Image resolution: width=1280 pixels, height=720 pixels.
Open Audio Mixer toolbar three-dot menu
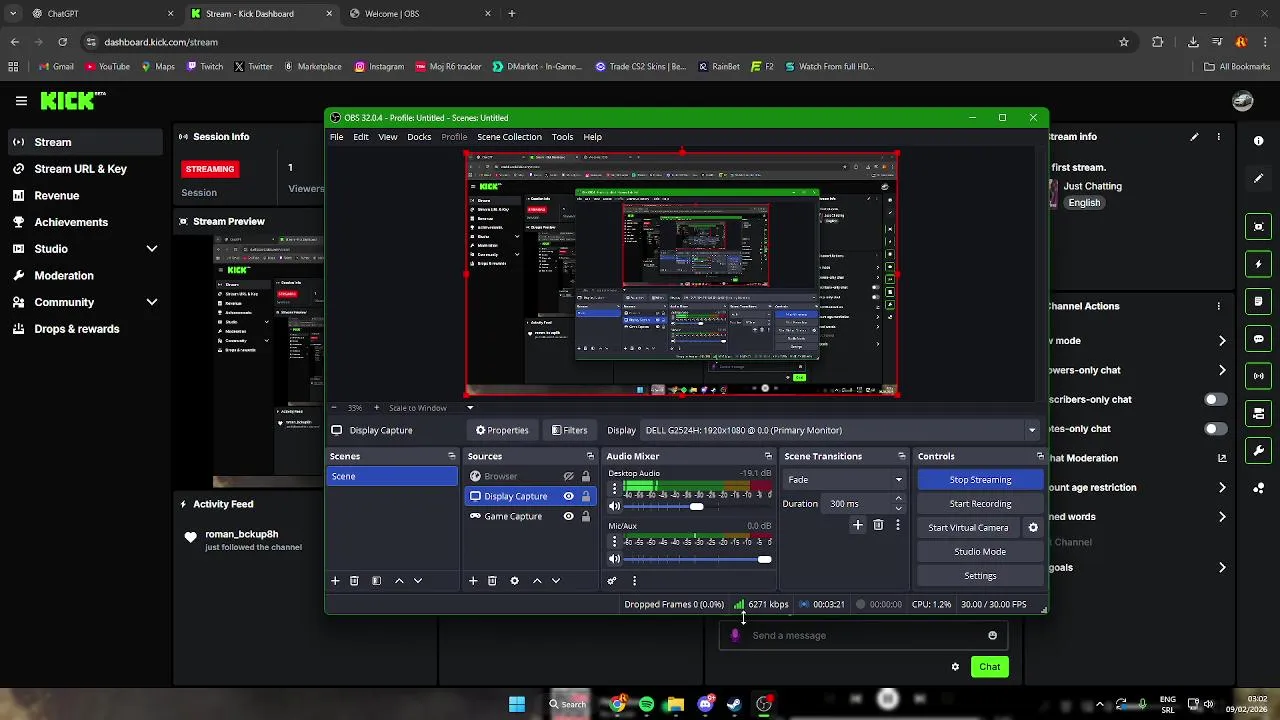[634, 581]
